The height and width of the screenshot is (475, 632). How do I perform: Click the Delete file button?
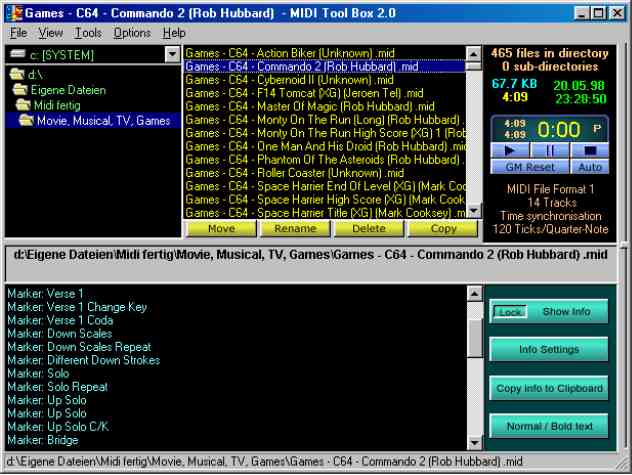[369, 229]
